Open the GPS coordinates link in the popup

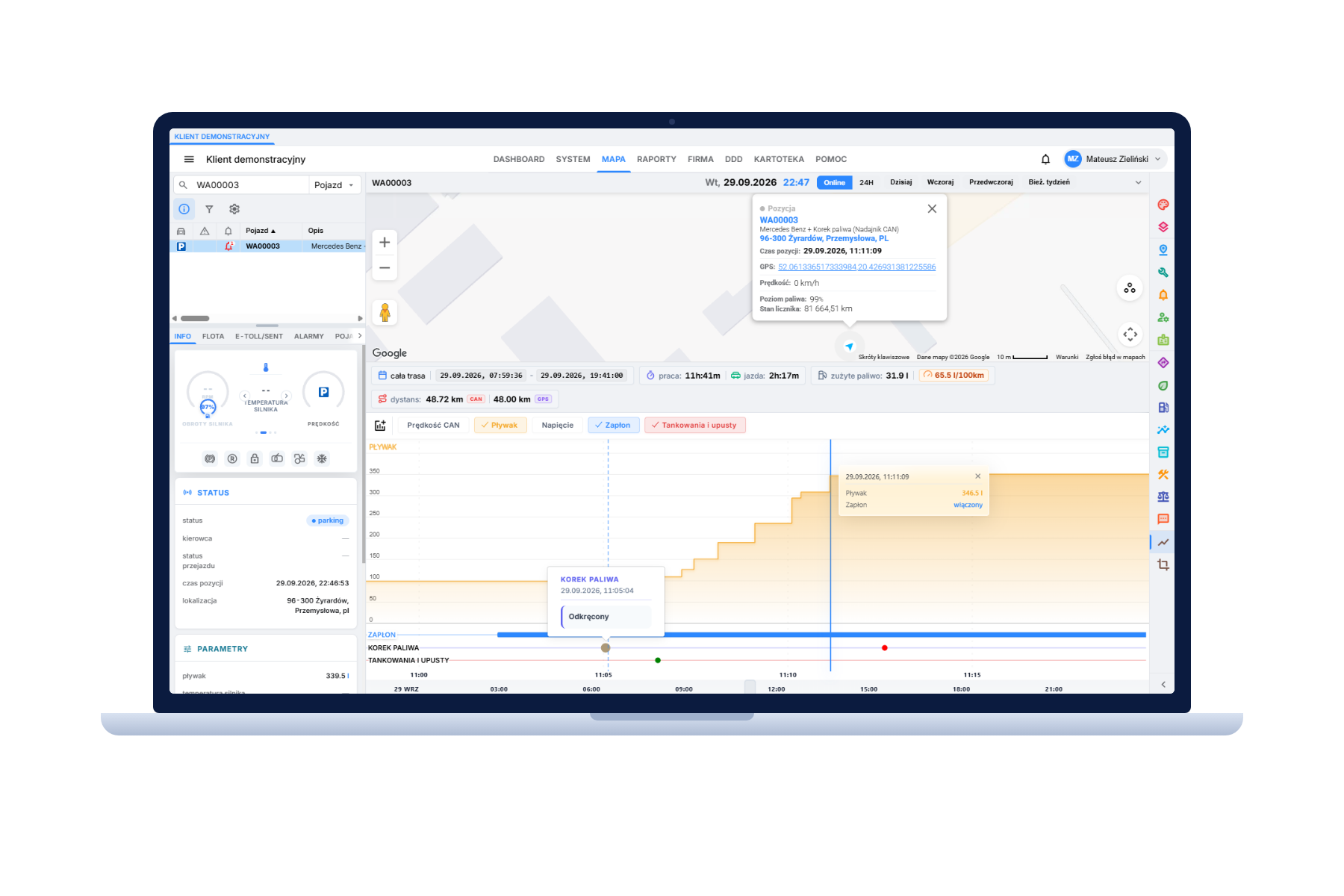tap(856, 267)
